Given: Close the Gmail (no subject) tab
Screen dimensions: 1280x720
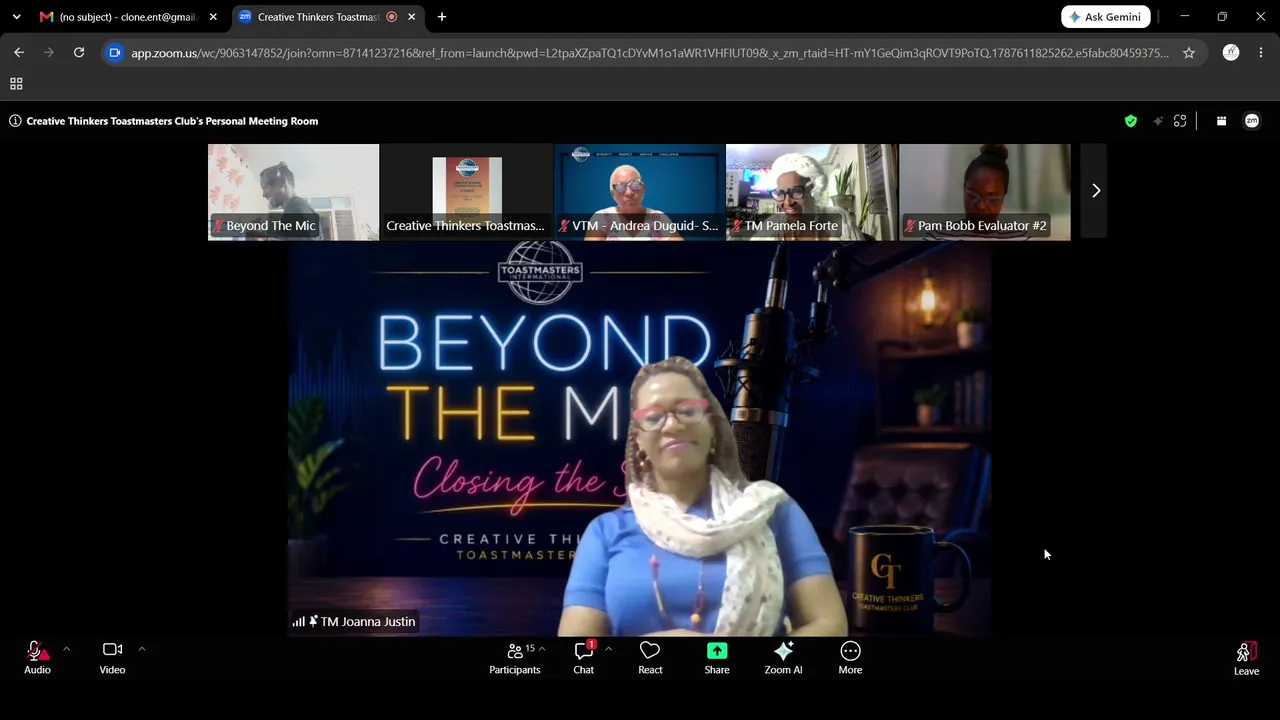Looking at the screenshot, I should pyautogui.click(x=213, y=17).
